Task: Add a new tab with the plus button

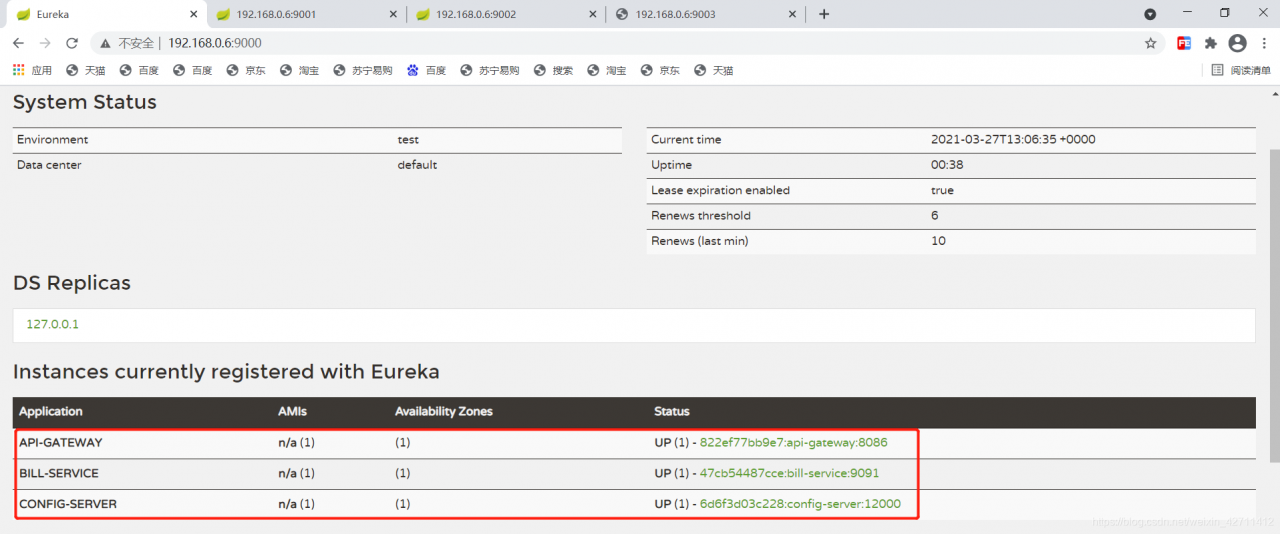Action: (824, 14)
